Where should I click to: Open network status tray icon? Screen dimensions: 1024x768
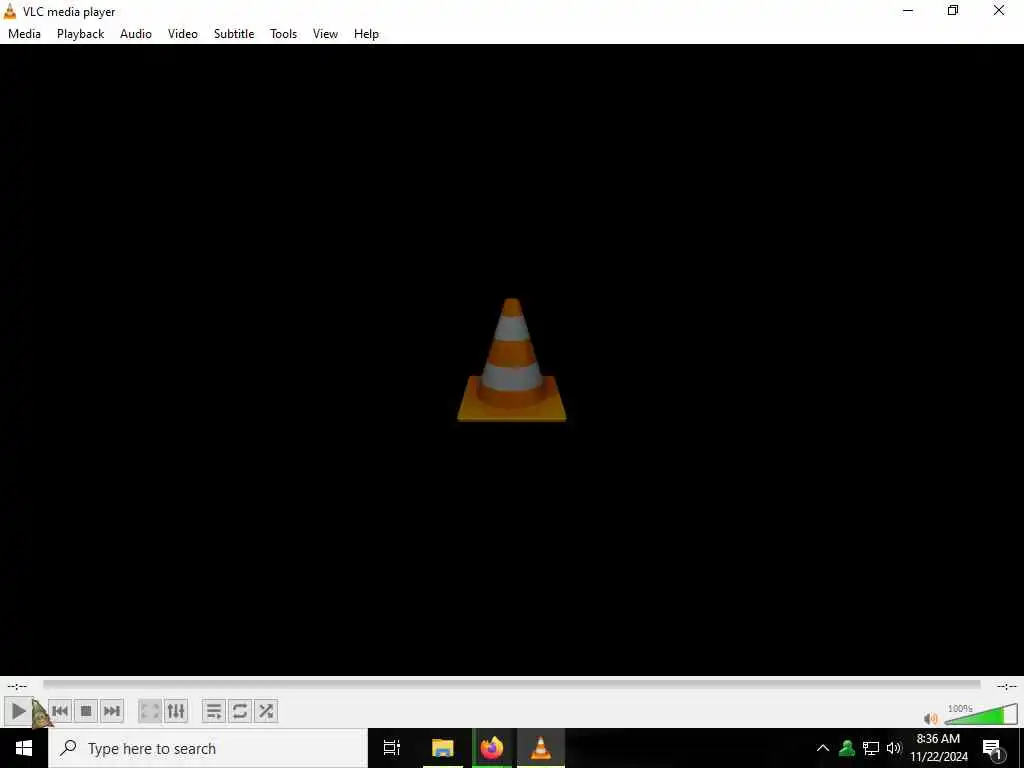(871, 748)
